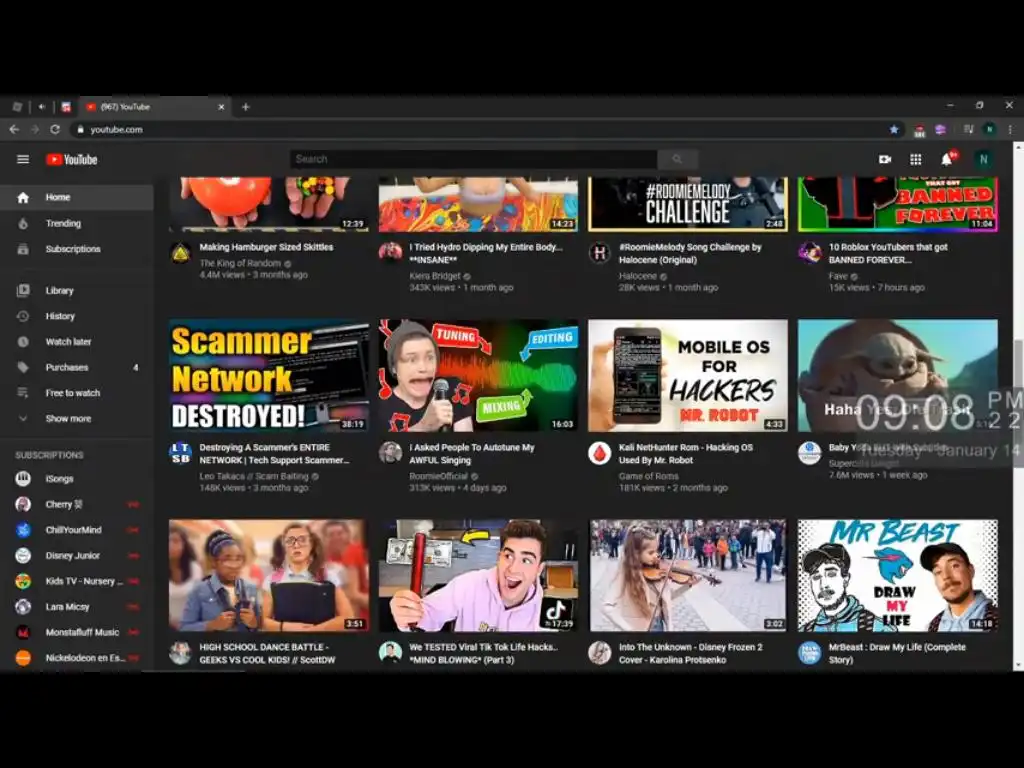Click the YouTube logo
This screenshot has height=768, width=1024.
pos(72,159)
